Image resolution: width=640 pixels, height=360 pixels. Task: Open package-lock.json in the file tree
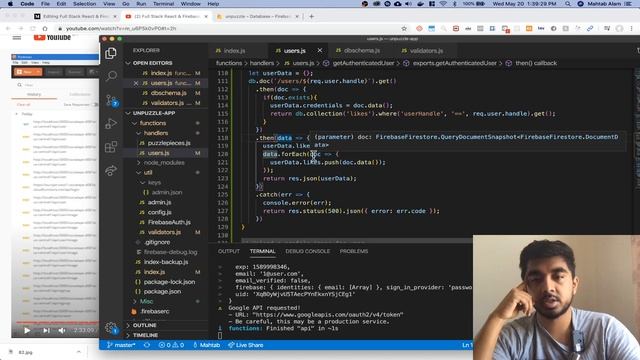tap(169, 282)
